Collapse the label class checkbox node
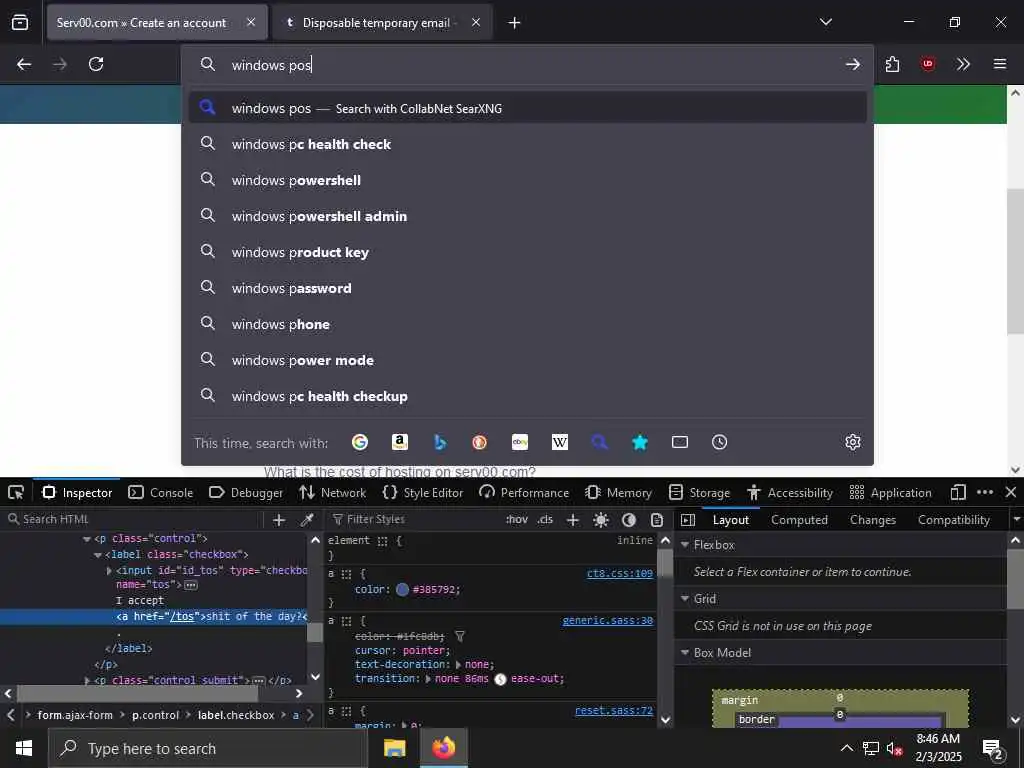The image size is (1024, 768). [x=98, y=554]
